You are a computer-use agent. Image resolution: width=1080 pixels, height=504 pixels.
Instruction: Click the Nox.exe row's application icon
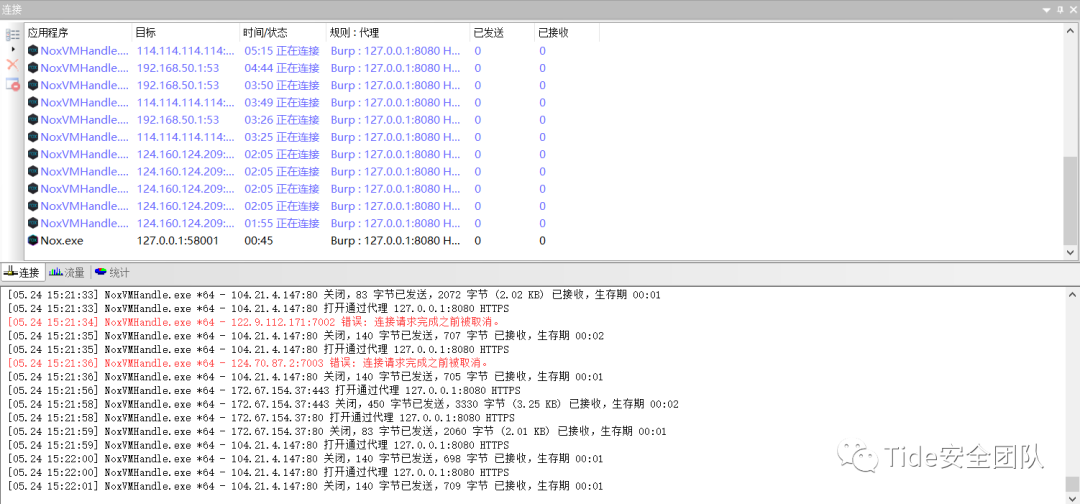click(32, 240)
